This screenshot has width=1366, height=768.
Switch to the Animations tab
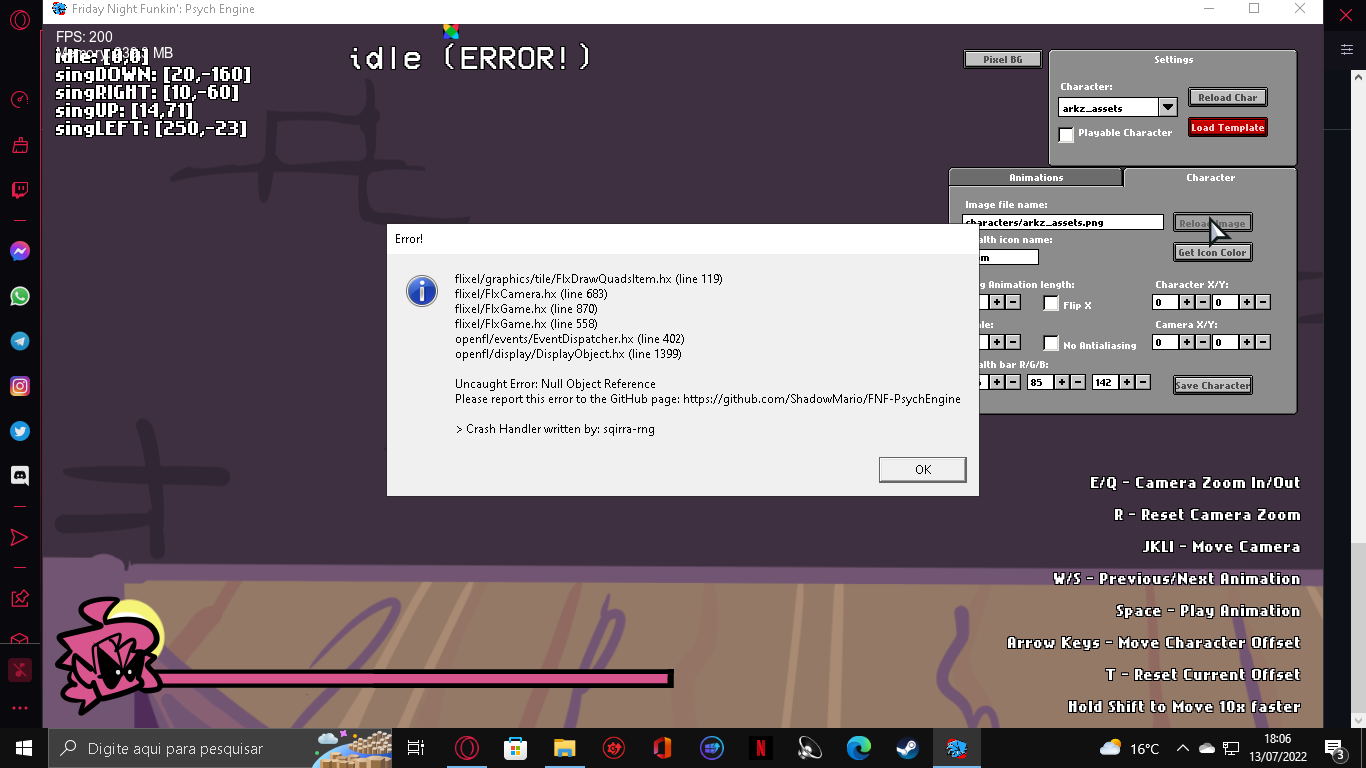[x=1035, y=177]
